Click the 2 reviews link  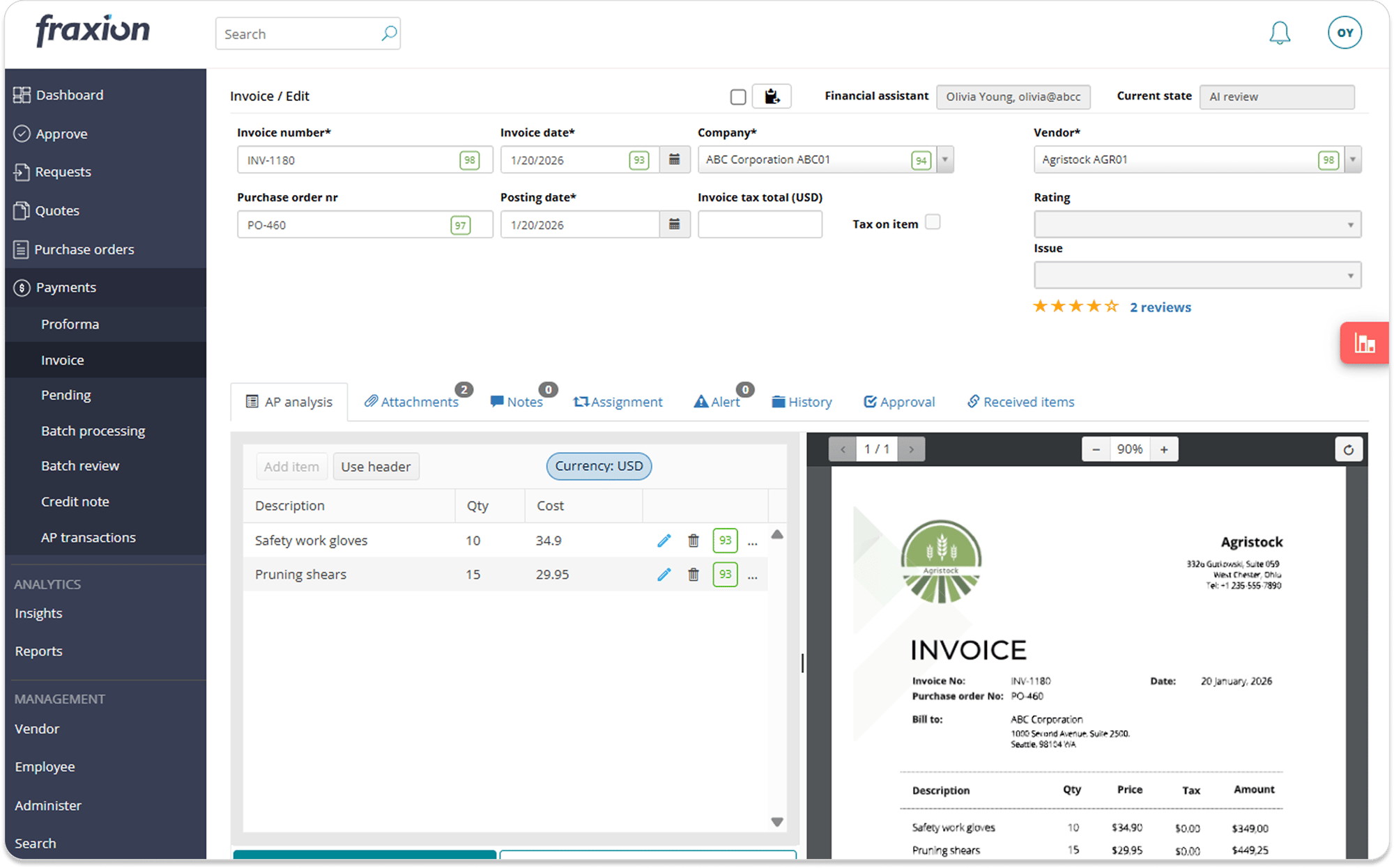[1161, 307]
